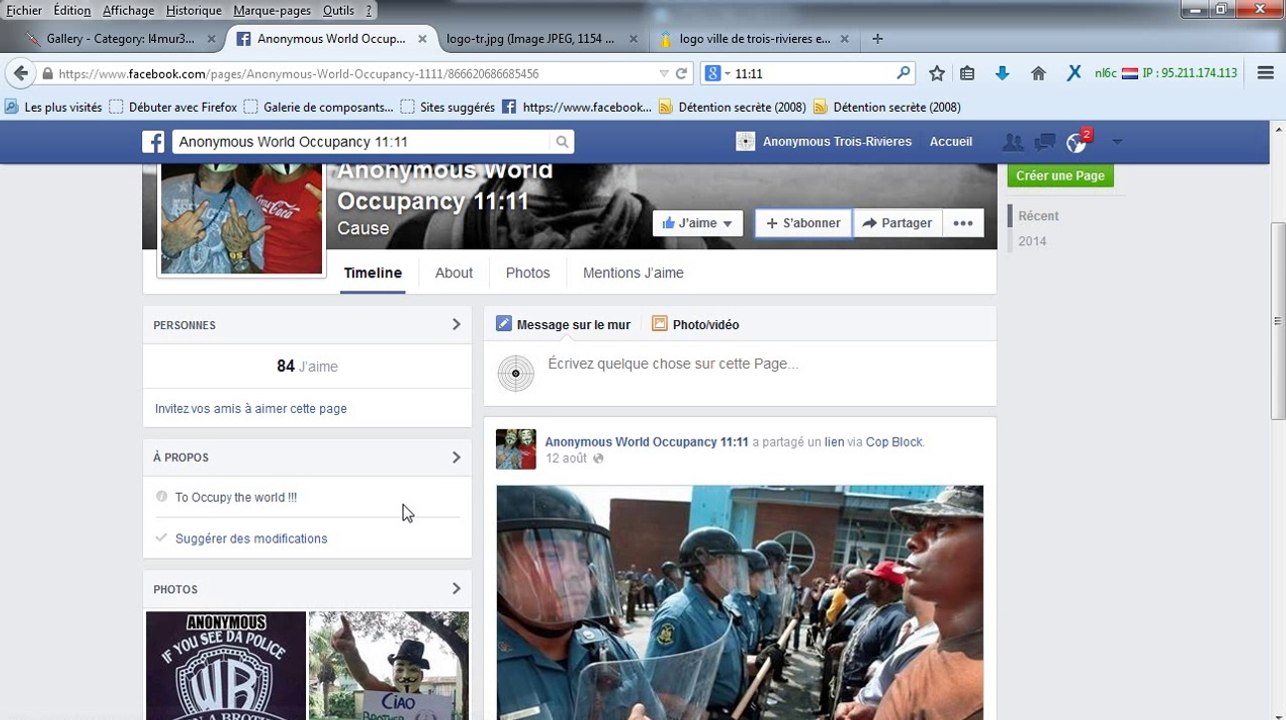This screenshot has width=1286, height=720.
Task: Click Invitez vos amis à aimer cette page
Action: click(251, 409)
